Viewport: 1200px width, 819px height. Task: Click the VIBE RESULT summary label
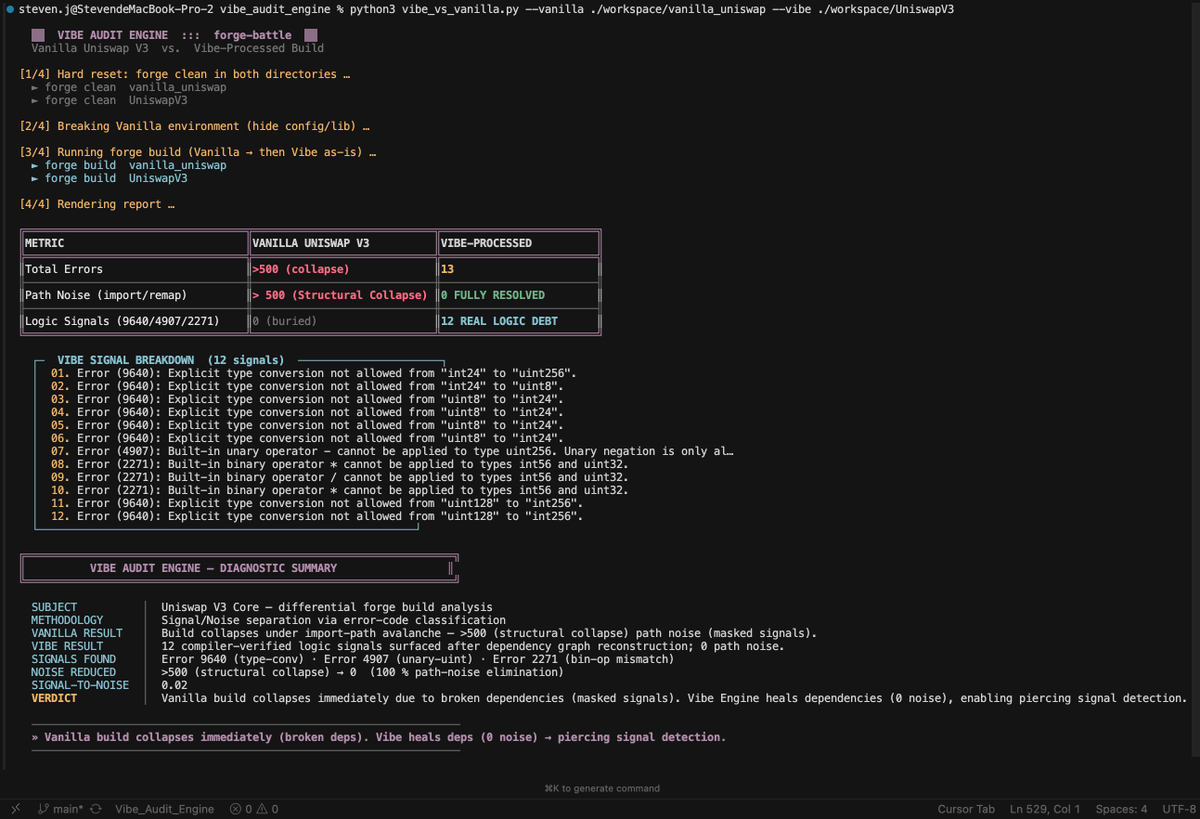tap(67, 646)
